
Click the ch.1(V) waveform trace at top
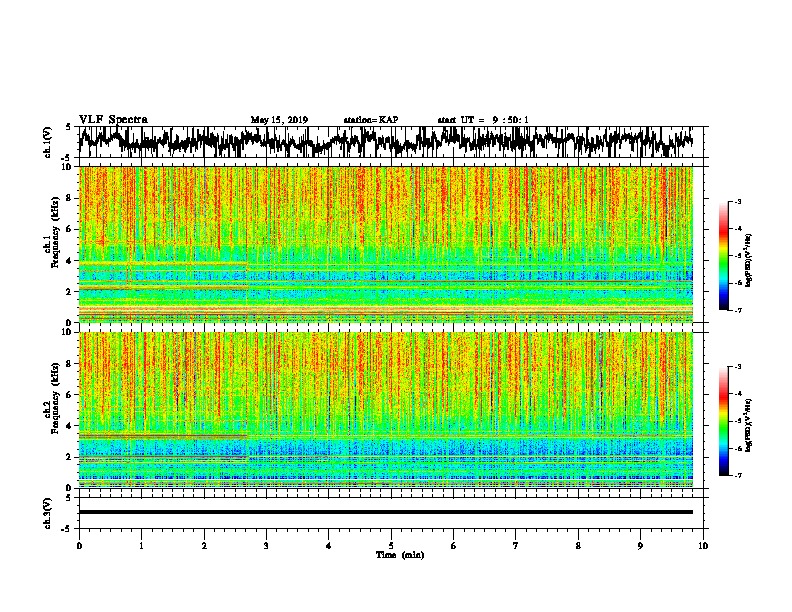pyautogui.click(x=386, y=141)
